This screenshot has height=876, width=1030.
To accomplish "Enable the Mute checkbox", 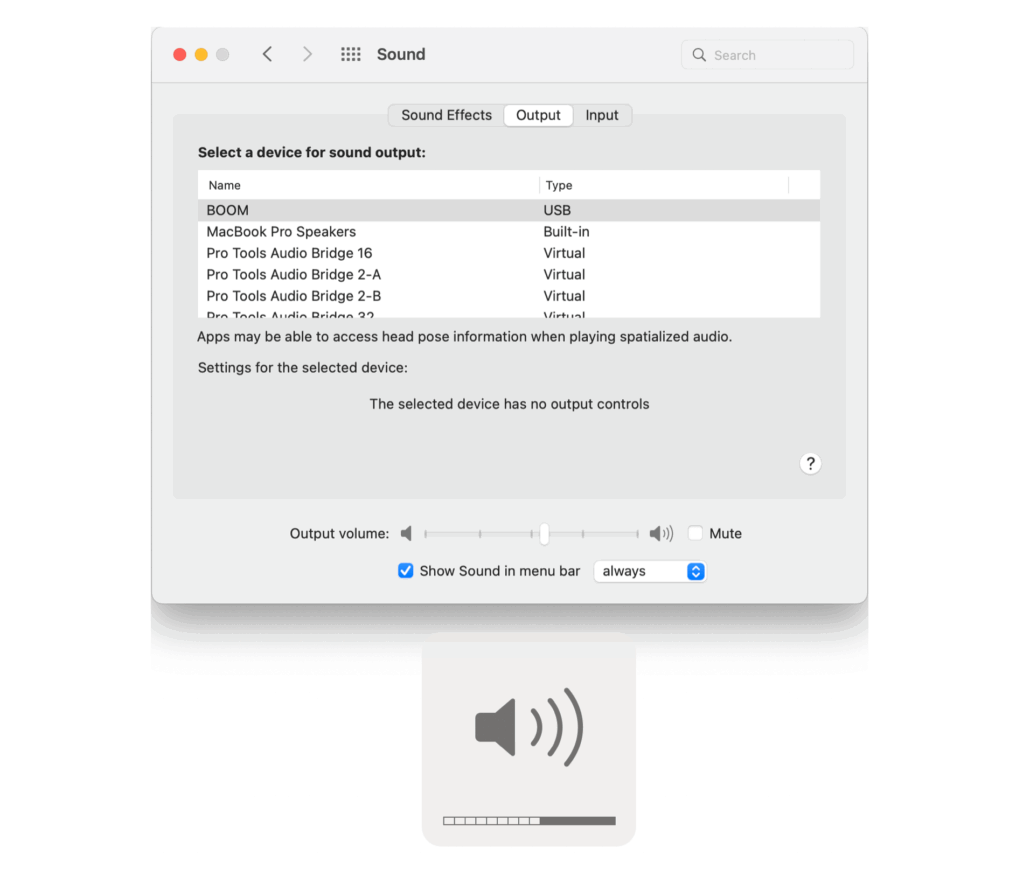I will [696, 534].
